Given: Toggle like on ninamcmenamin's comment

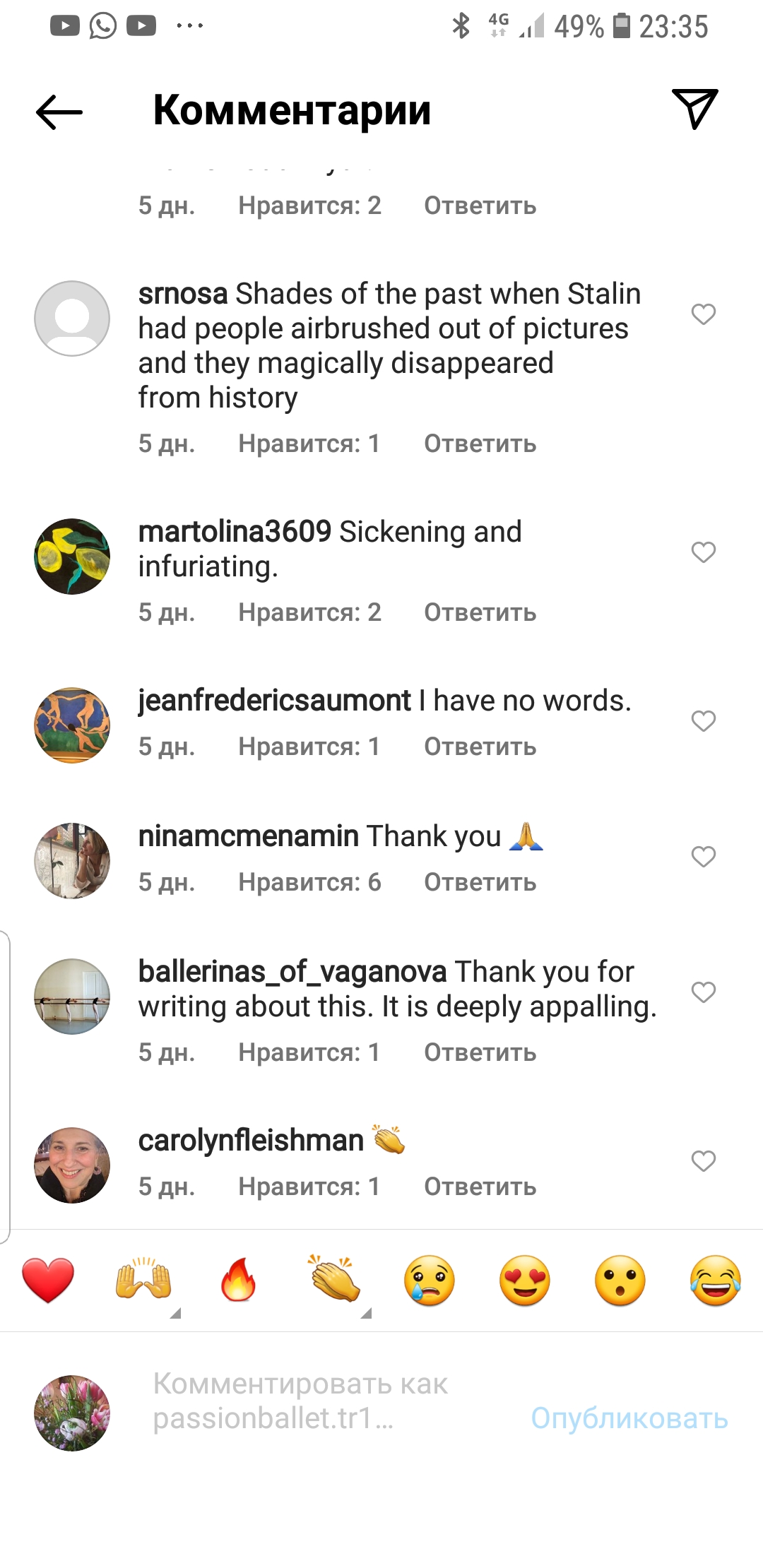Looking at the screenshot, I should pos(704,857).
